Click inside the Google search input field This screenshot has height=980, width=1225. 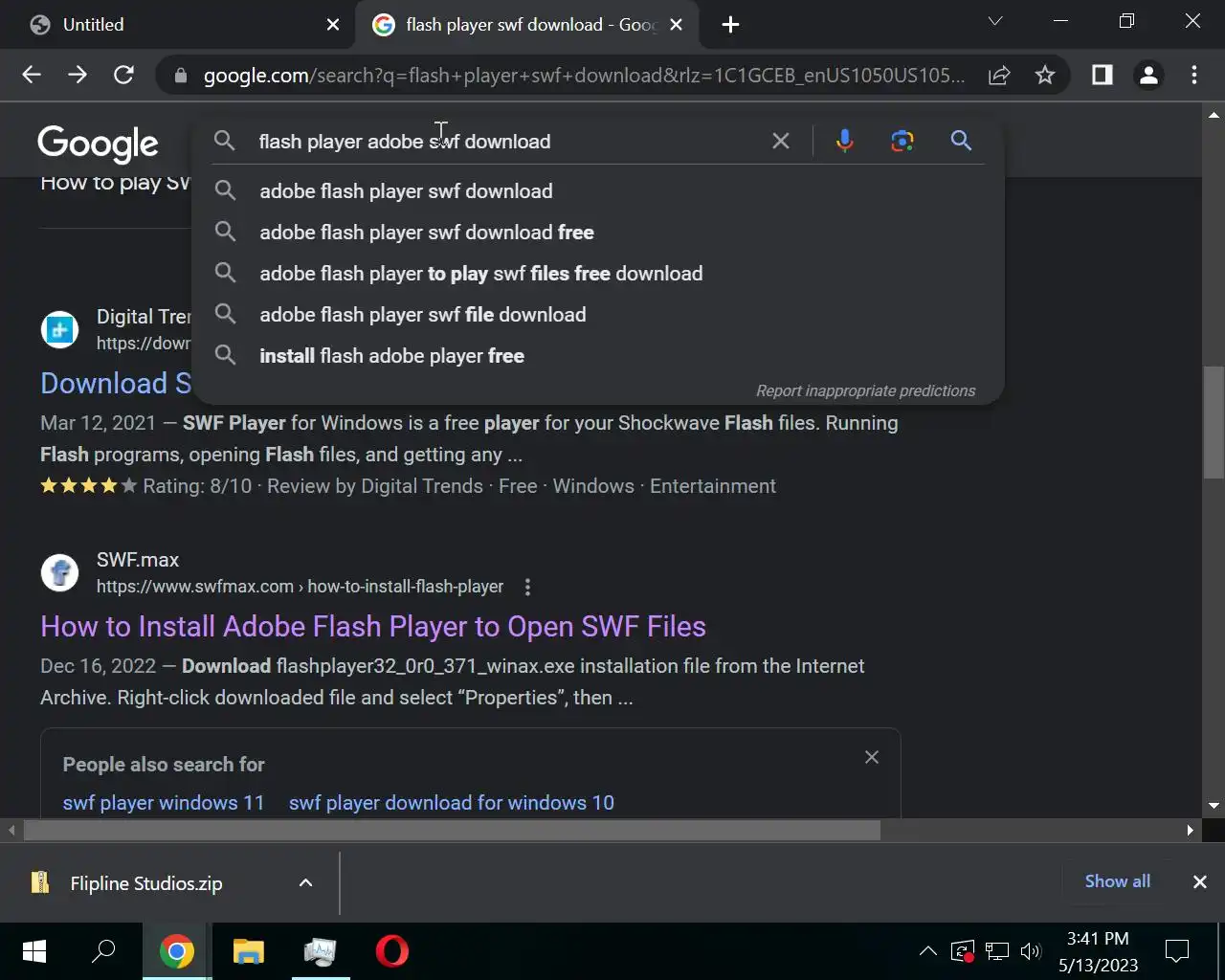pyautogui.click(x=507, y=142)
